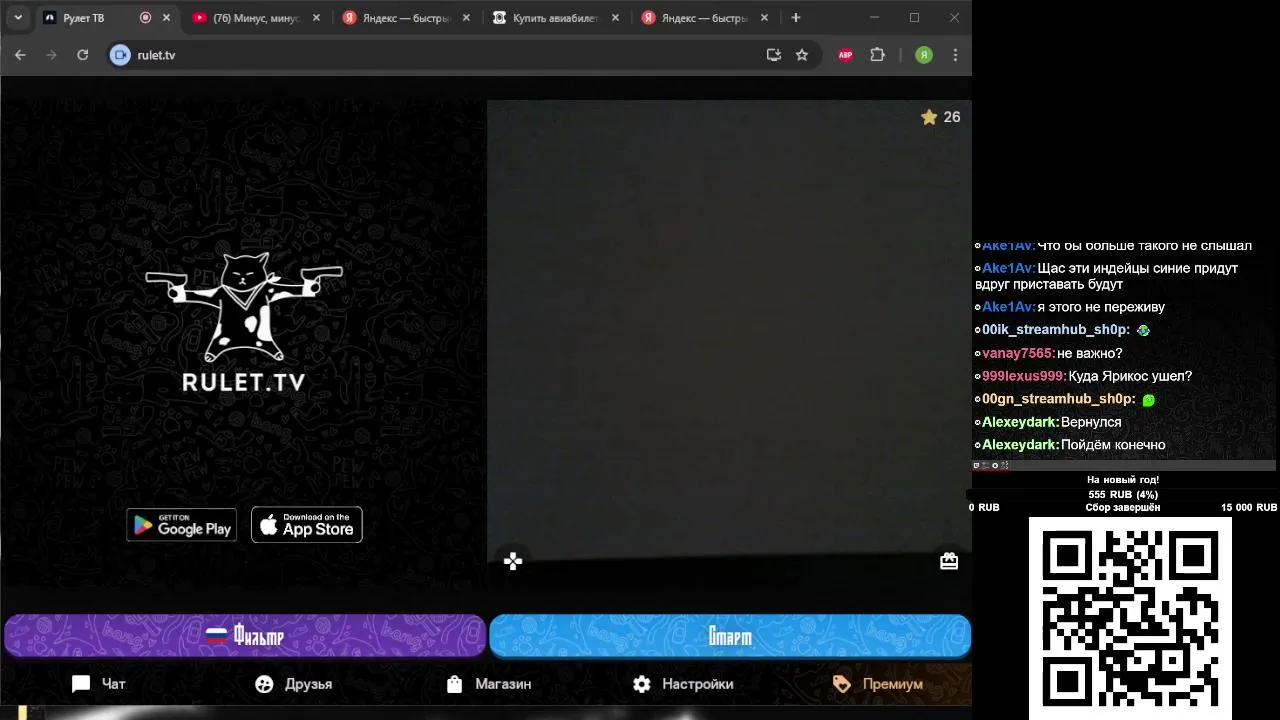
Task: Close the YouTube Минус tab
Action: 316,18
